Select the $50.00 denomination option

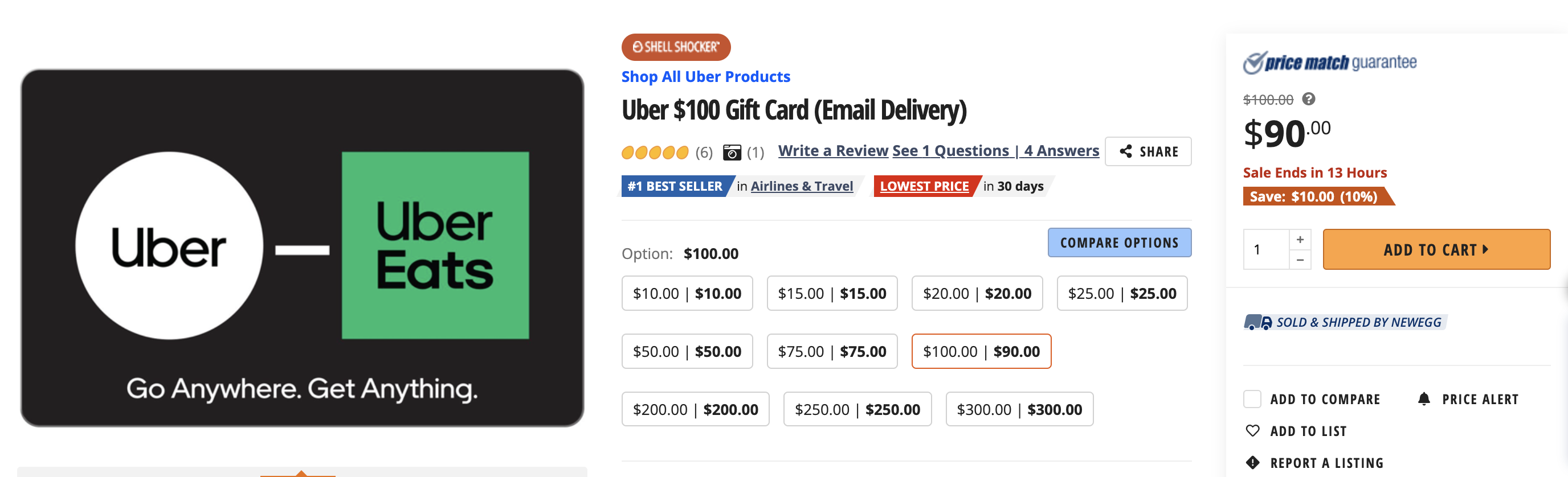pyautogui.click(x=687, y=351)
